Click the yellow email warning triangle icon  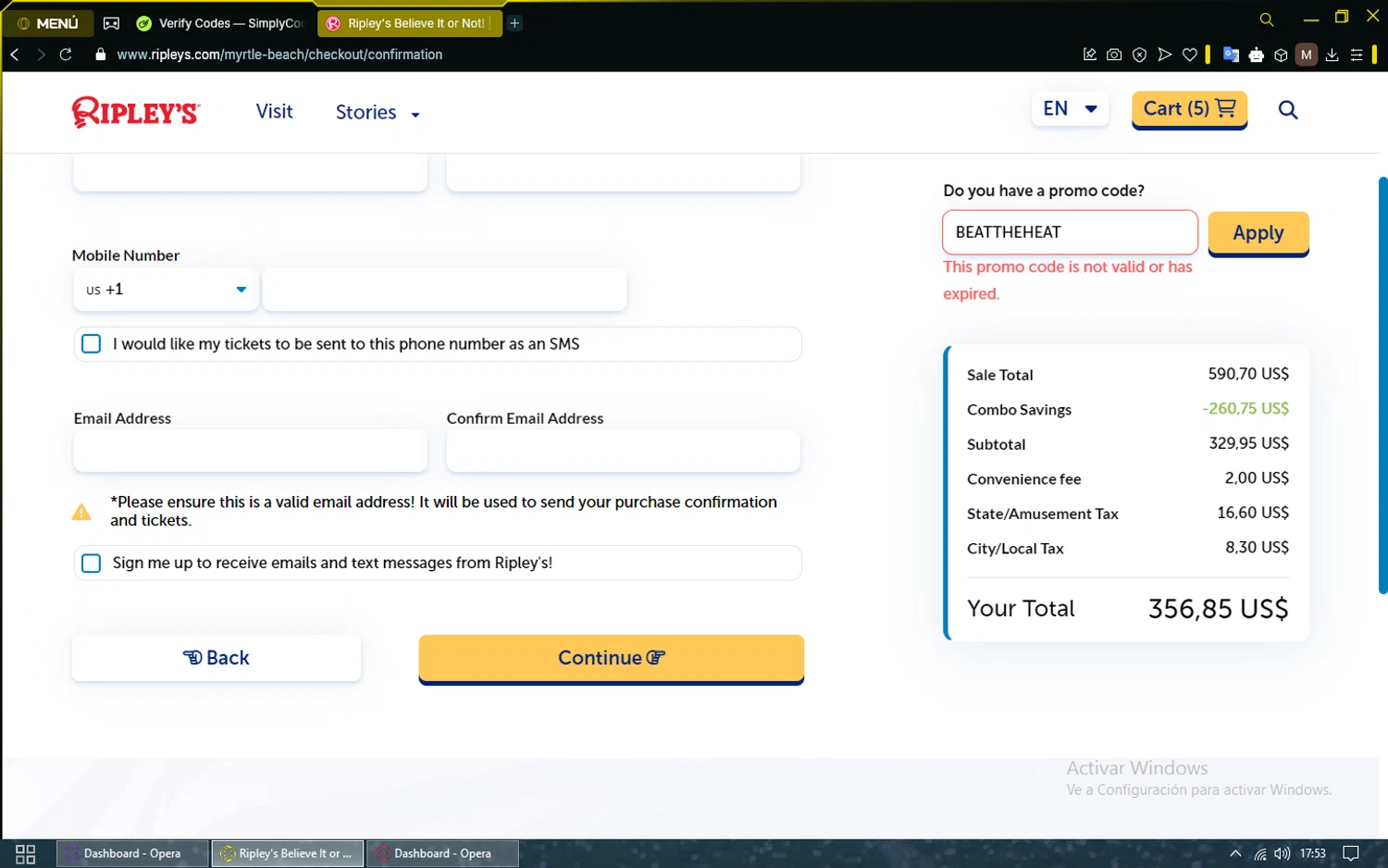pyautogui.click(x=81, y=512)
